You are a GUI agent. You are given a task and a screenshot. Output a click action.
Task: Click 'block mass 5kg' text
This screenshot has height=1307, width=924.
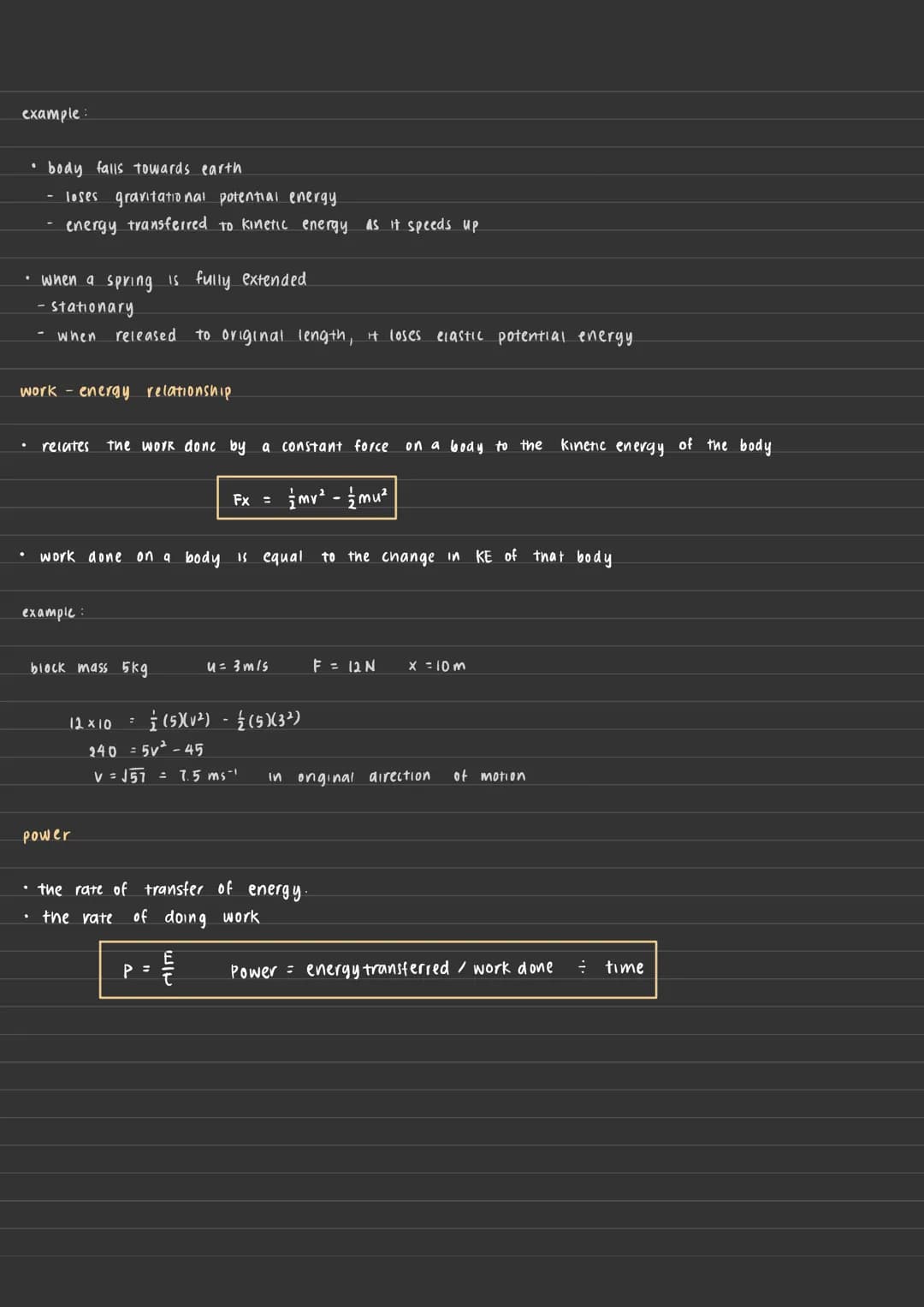(x=89, y=668)
